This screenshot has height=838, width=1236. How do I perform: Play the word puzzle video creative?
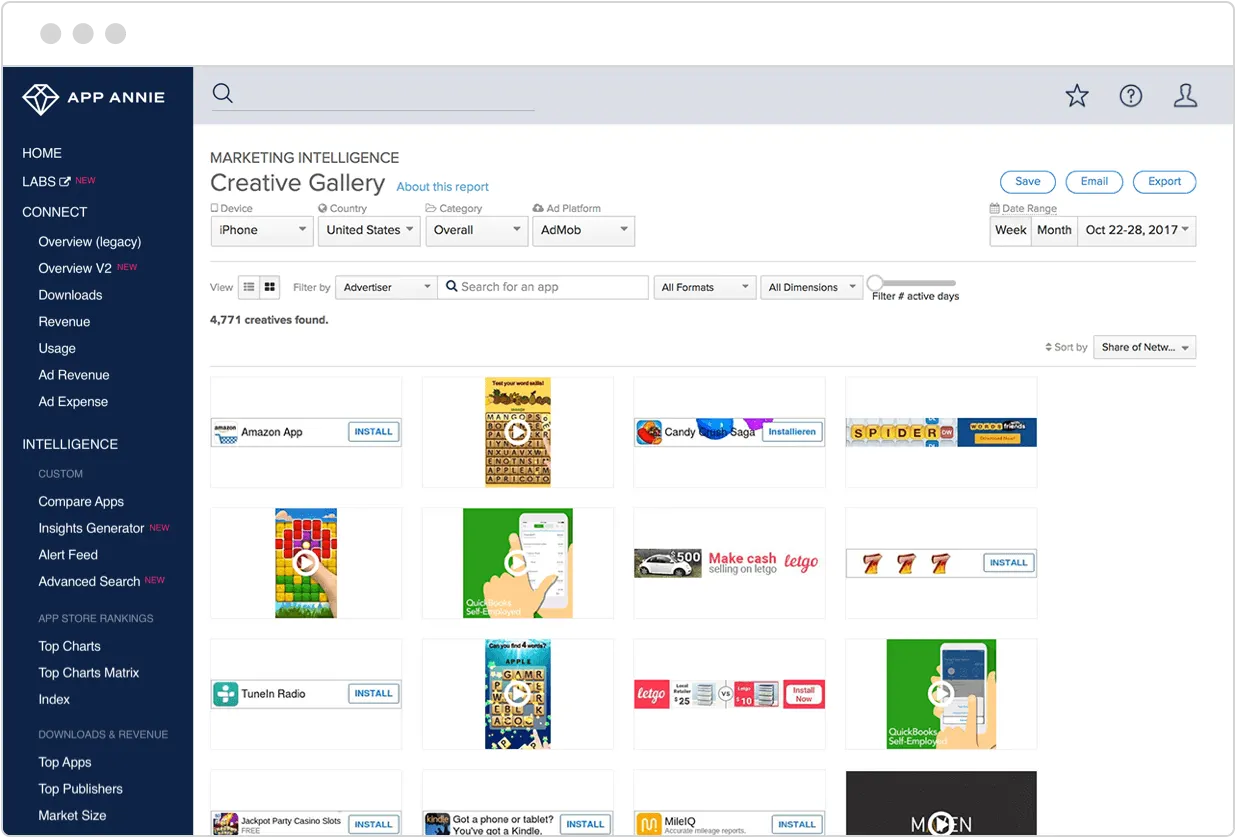tap(517, 432)
